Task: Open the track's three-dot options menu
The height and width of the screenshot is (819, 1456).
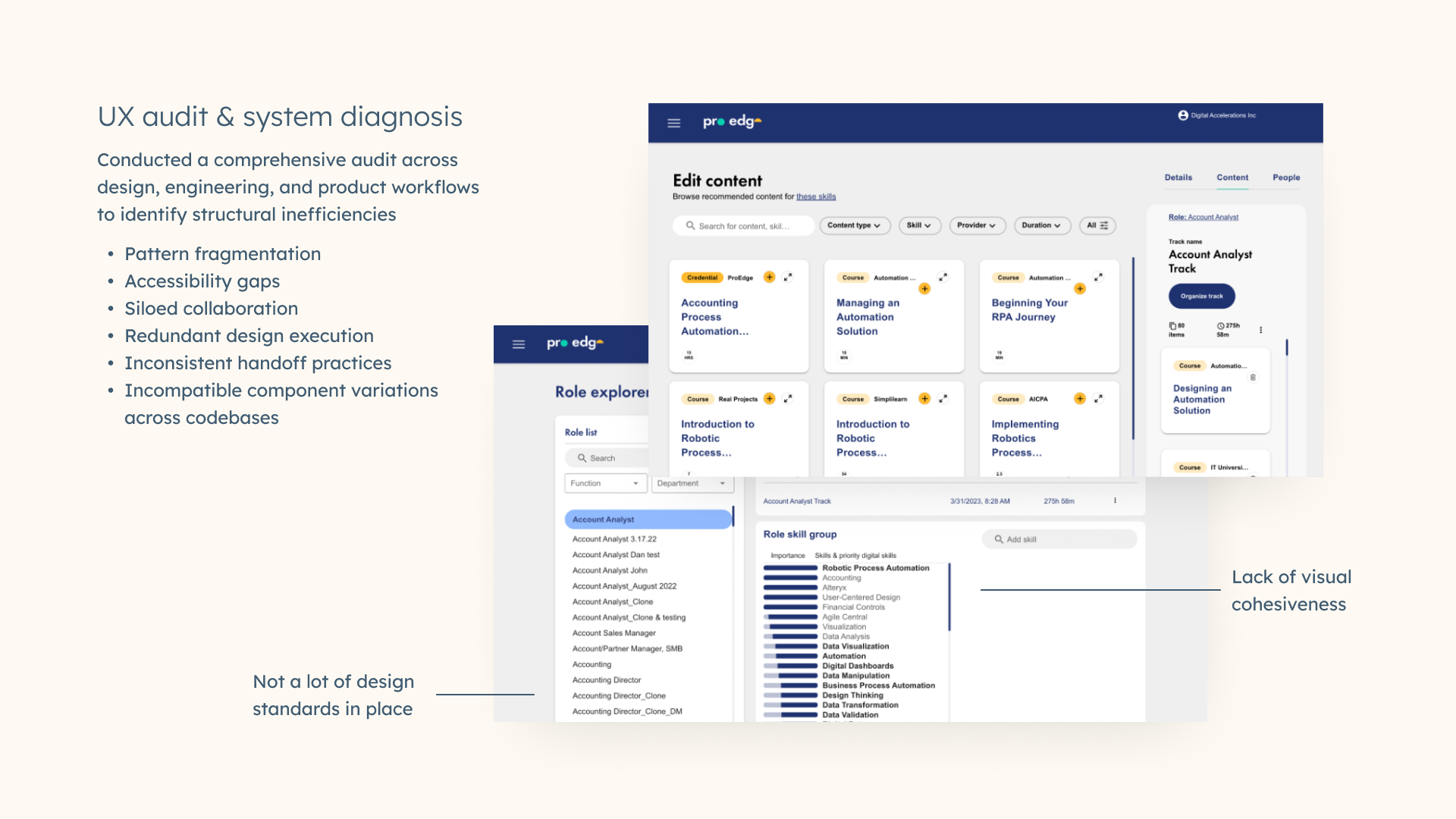Action: tap(1260, 330)
